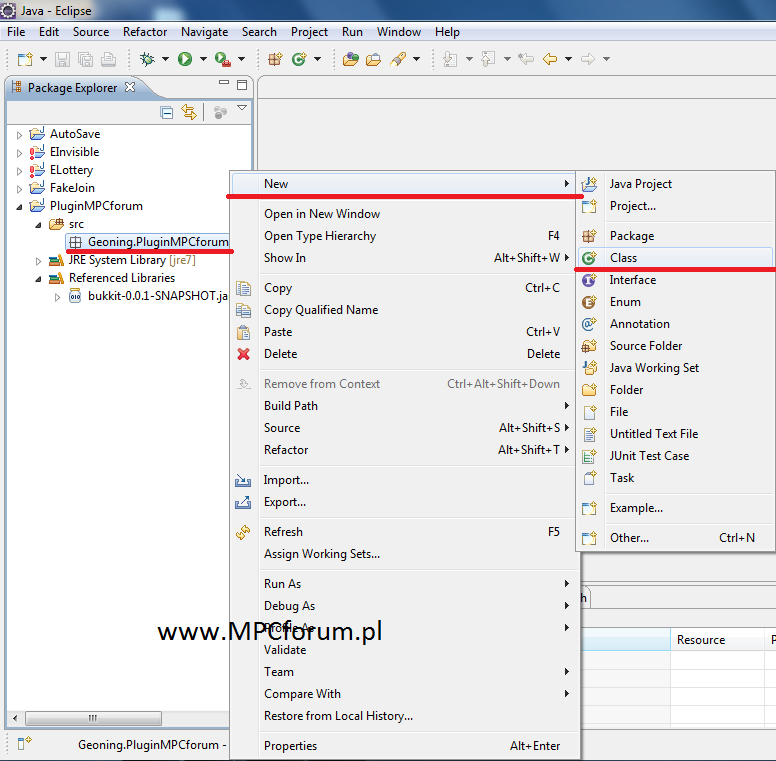The width and height of the screenshot is (776, 761).
Task: Select Source Folder in the New submenu
Action: 675,346
